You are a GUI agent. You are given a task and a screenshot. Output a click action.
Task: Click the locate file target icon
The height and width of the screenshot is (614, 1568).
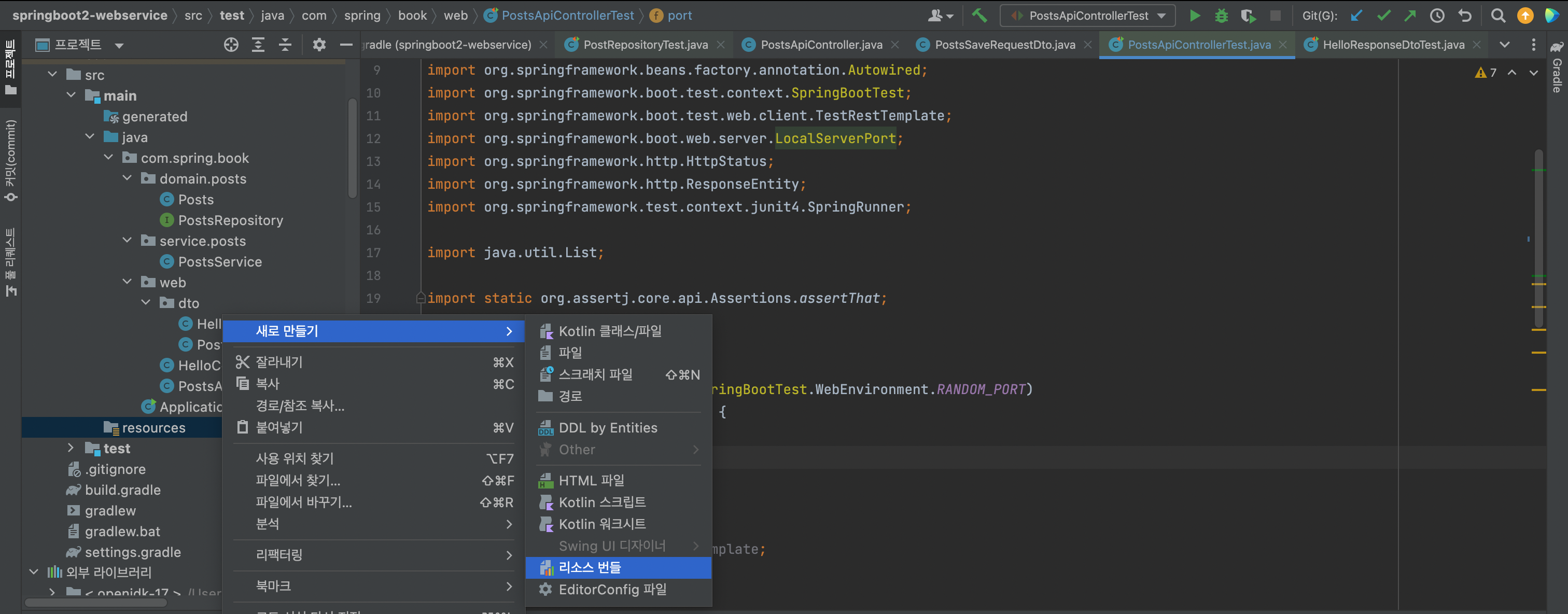(x=231, y=45)
